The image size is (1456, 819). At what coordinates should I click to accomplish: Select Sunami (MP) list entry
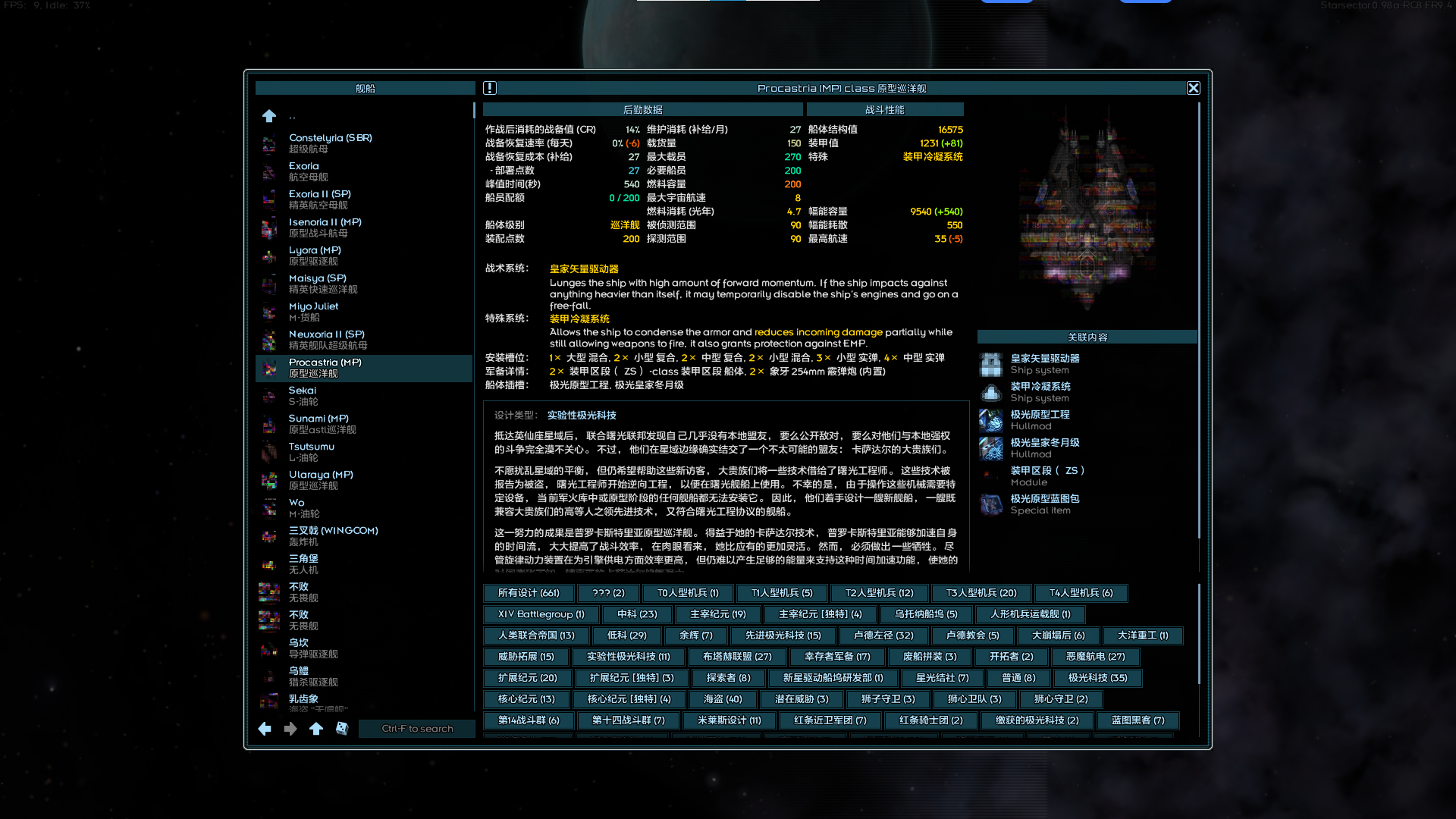coord(364,425)
